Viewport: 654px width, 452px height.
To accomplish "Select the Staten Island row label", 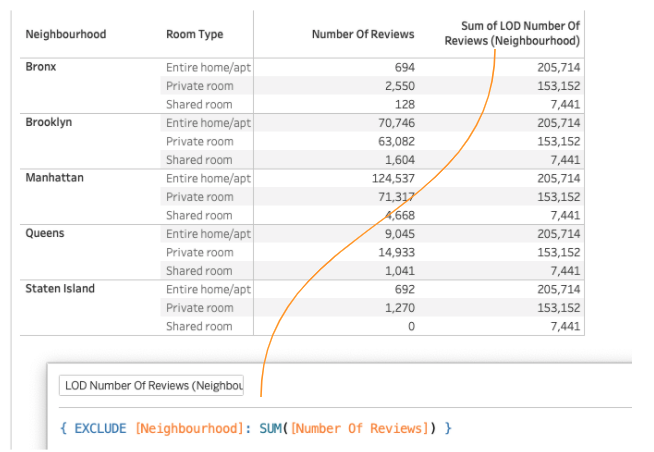I will pos(60,289).
